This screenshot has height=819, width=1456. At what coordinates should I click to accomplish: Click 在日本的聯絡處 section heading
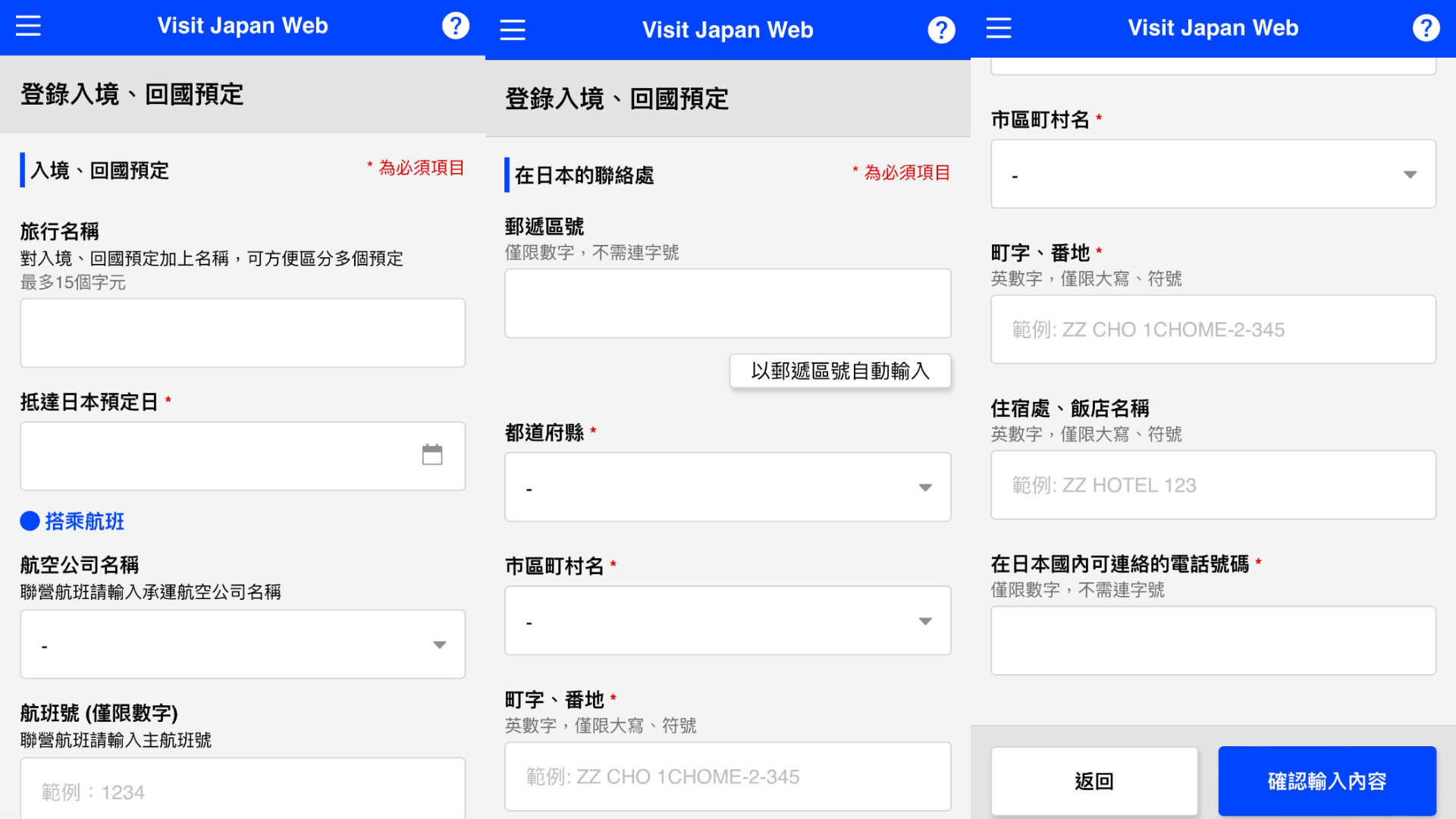coord(584,175)
